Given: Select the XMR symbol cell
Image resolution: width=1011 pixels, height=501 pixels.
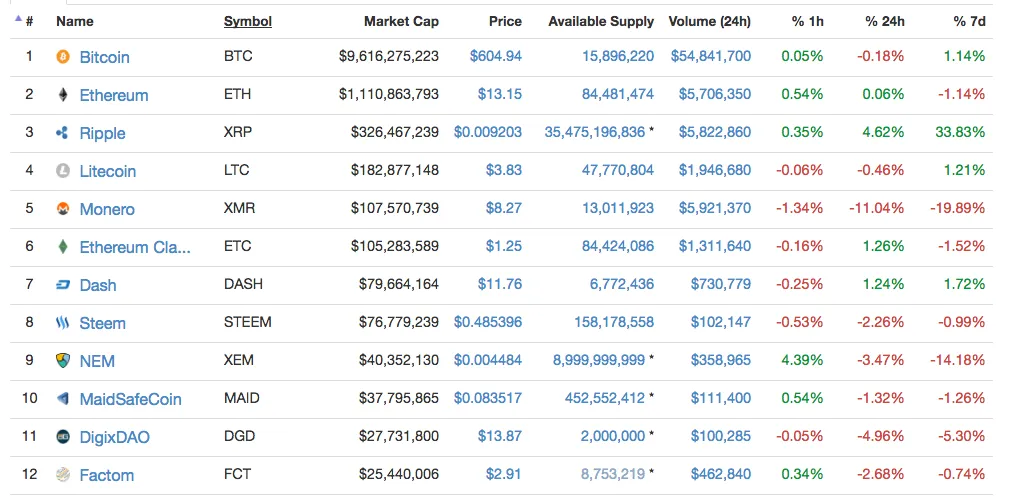Looking at the screenshot, I should (x=239, y=208).
